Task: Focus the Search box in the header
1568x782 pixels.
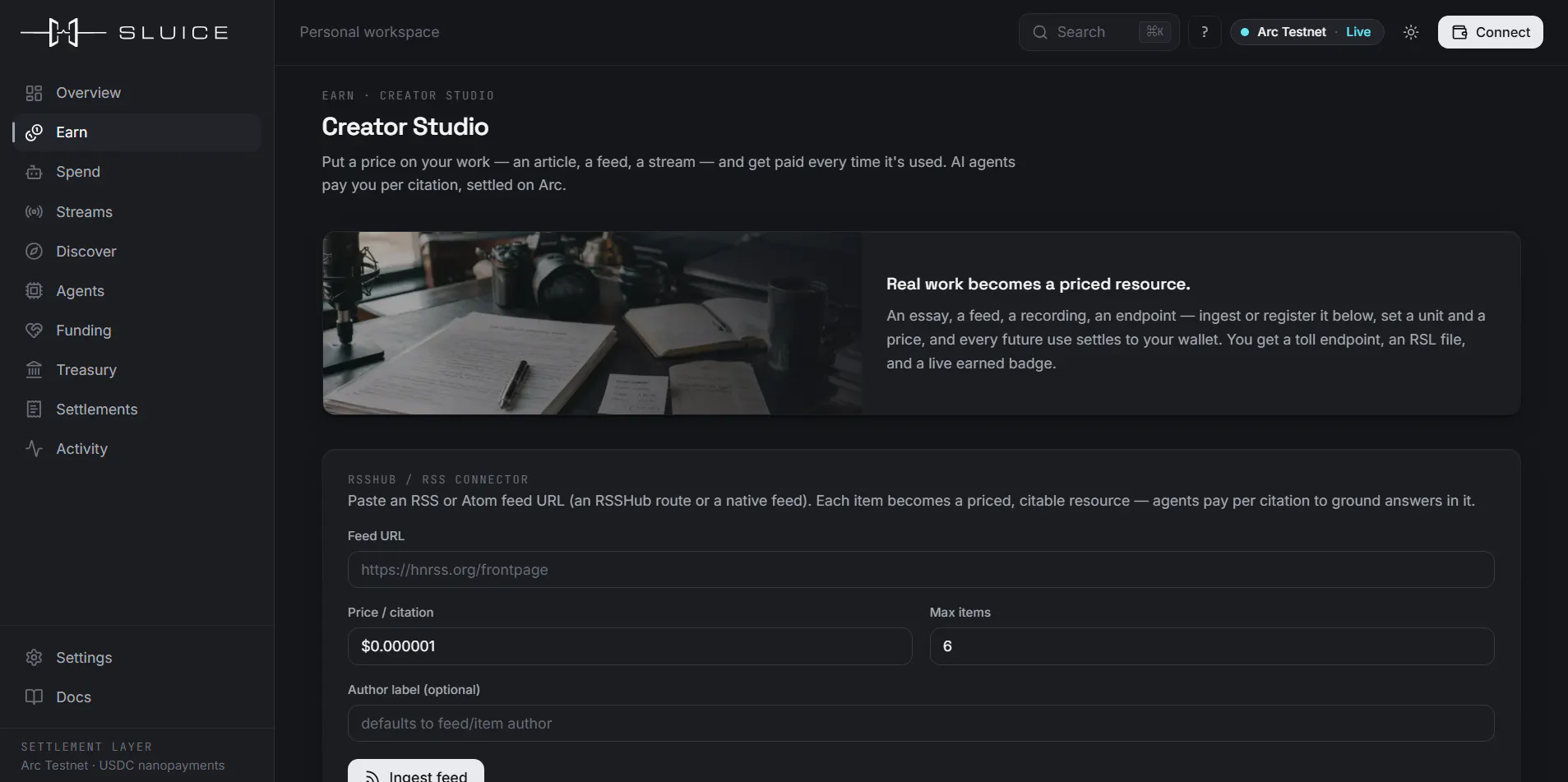Action: coord(1099,32)
